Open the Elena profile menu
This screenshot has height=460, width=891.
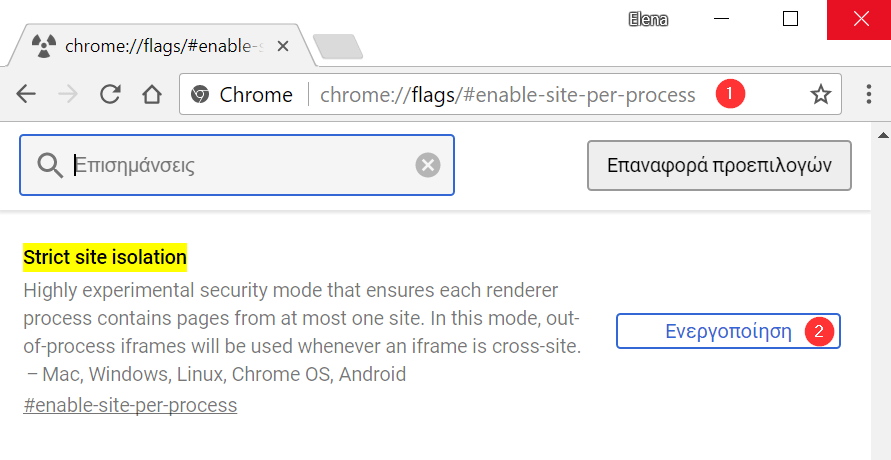[x=648, y=19]
